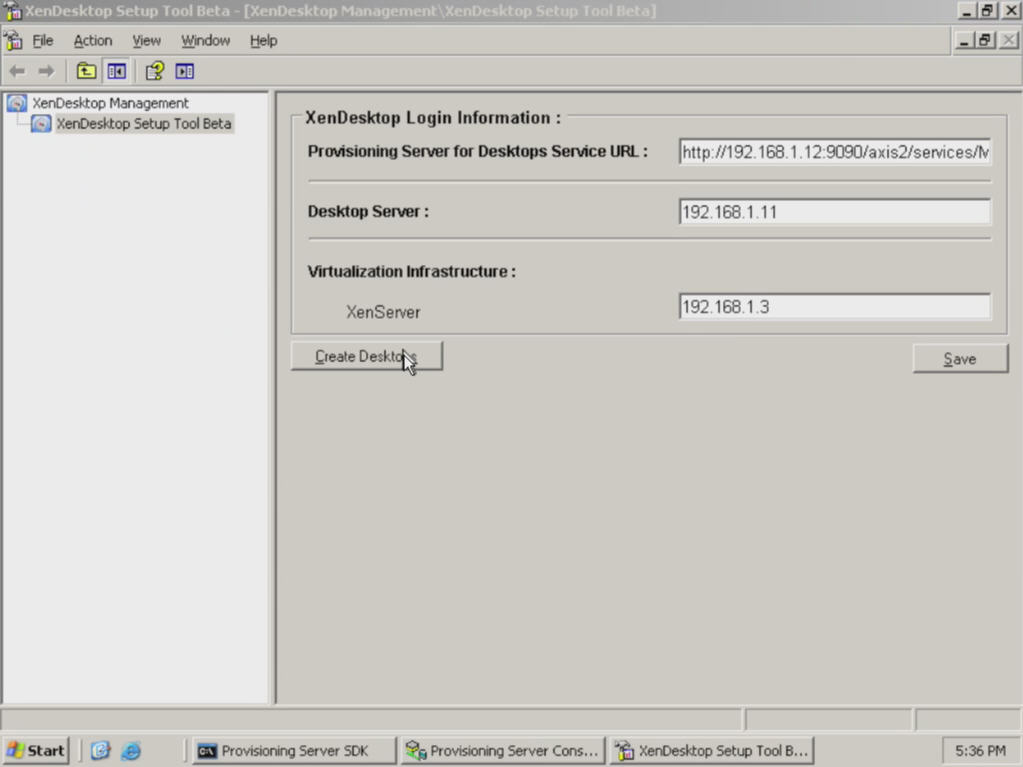Click the Forward arrow in the toolbar

coord(46,71)
